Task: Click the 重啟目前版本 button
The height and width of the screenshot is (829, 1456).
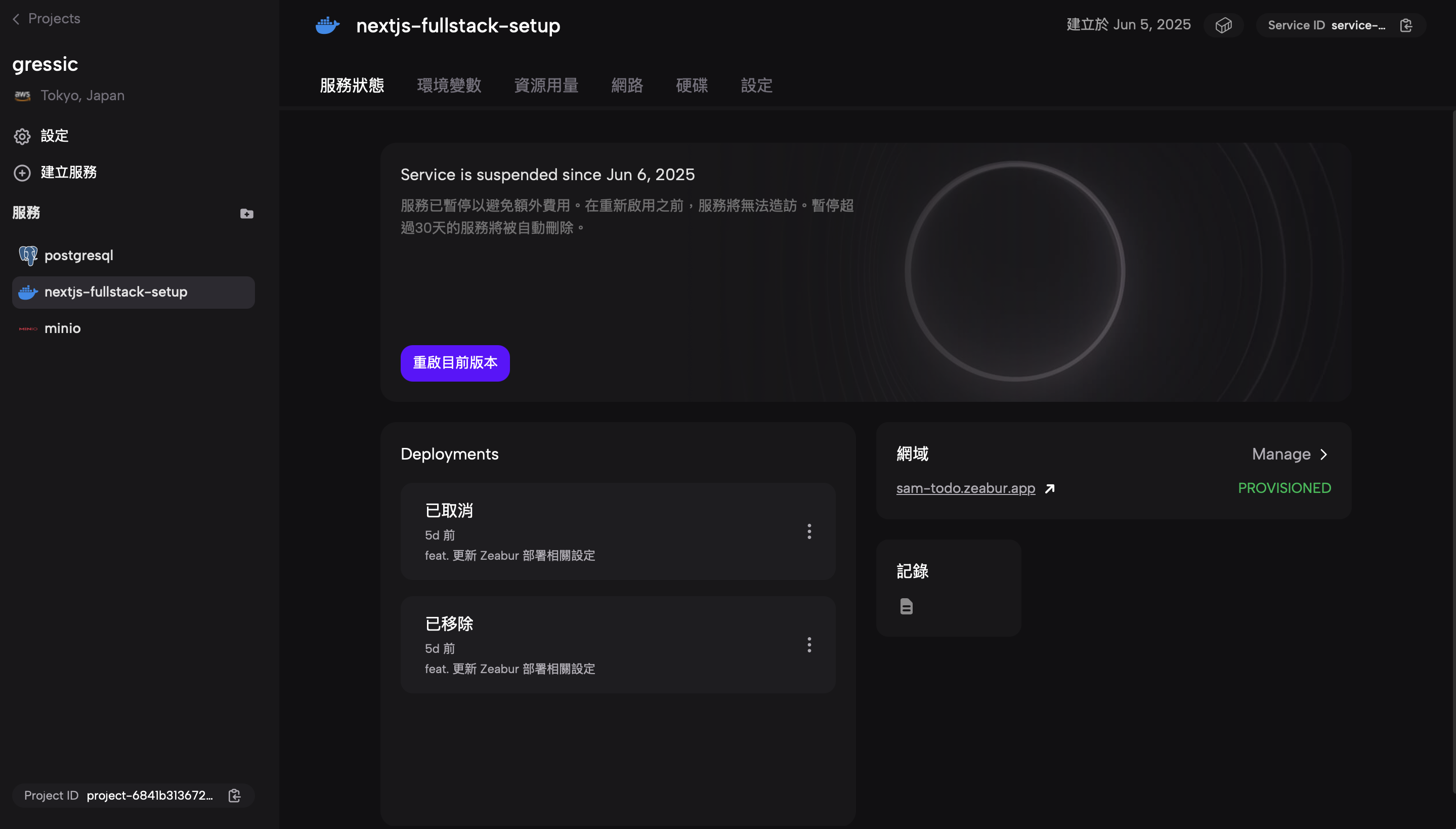Action: (x=455, y=363)
